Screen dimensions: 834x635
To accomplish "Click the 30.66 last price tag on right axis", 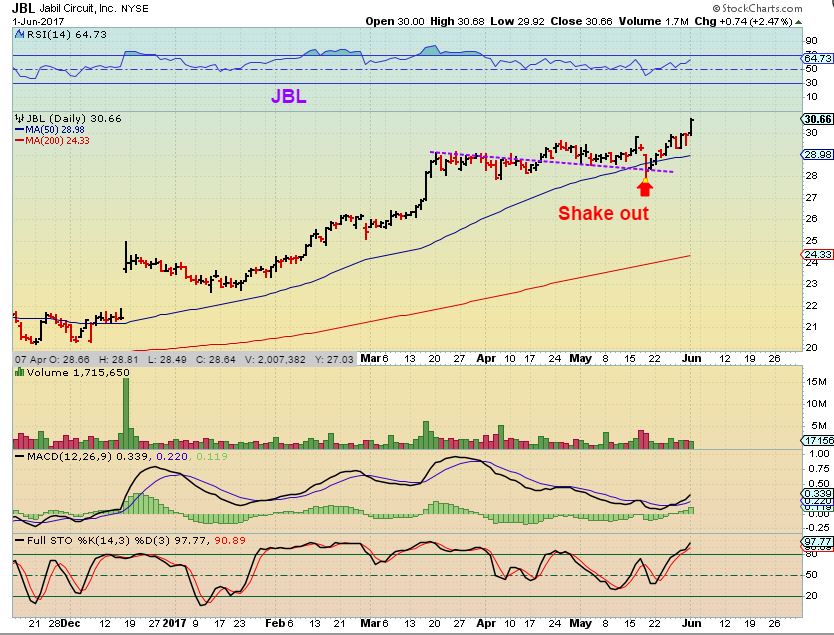I will (818, 119).
